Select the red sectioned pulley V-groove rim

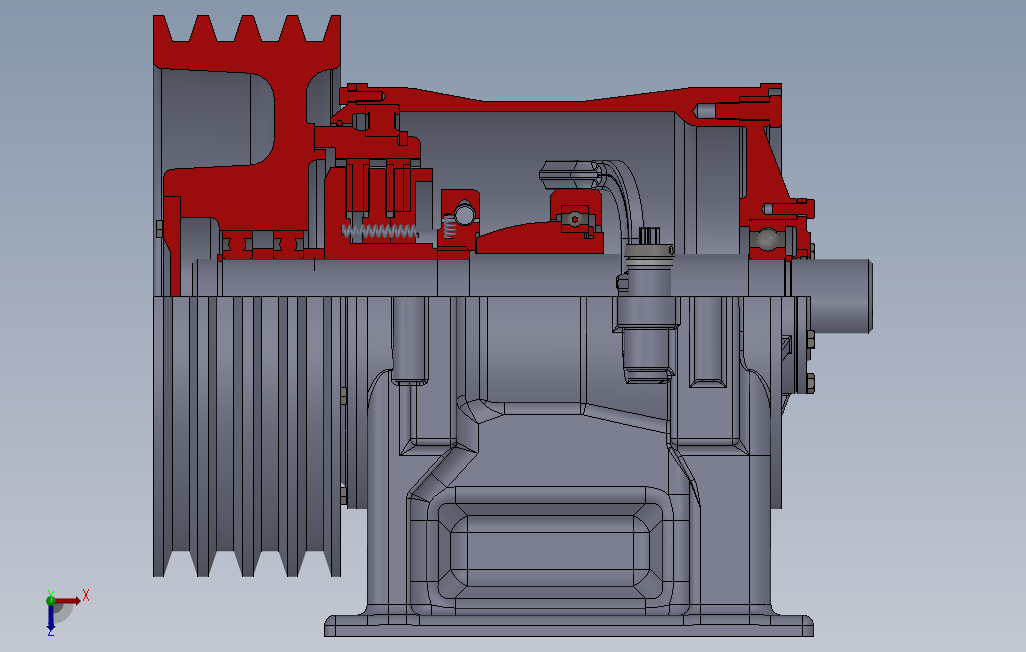click(x=247, y=42)
